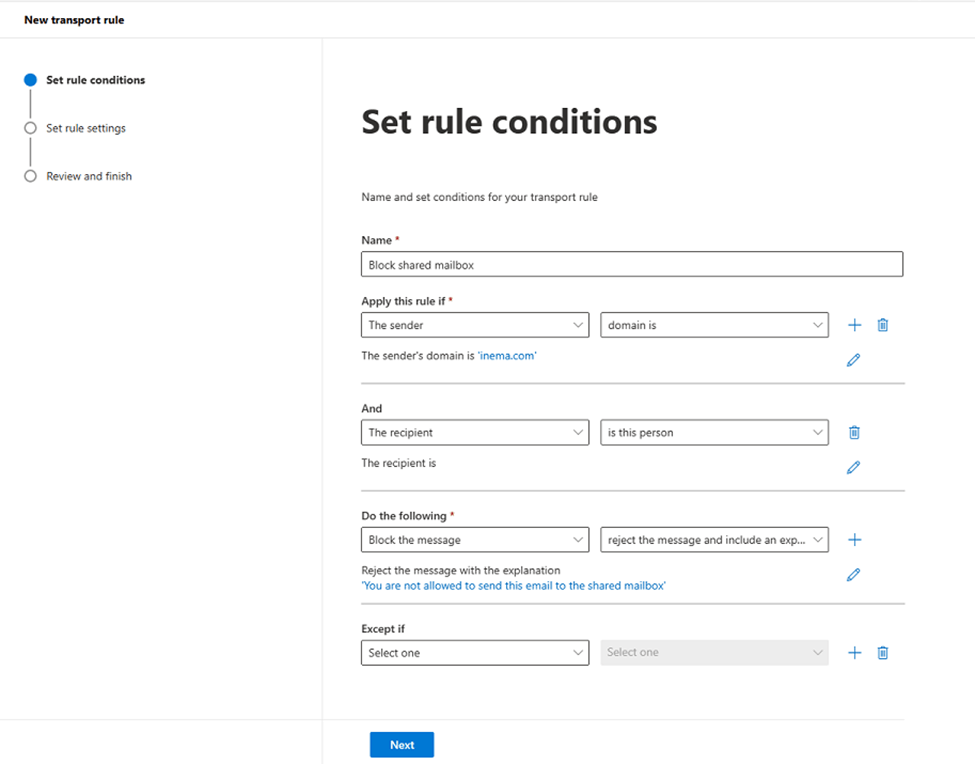975x764 pixels.
Task: Click the rejection explanation text link
Action: click(514, 586)
